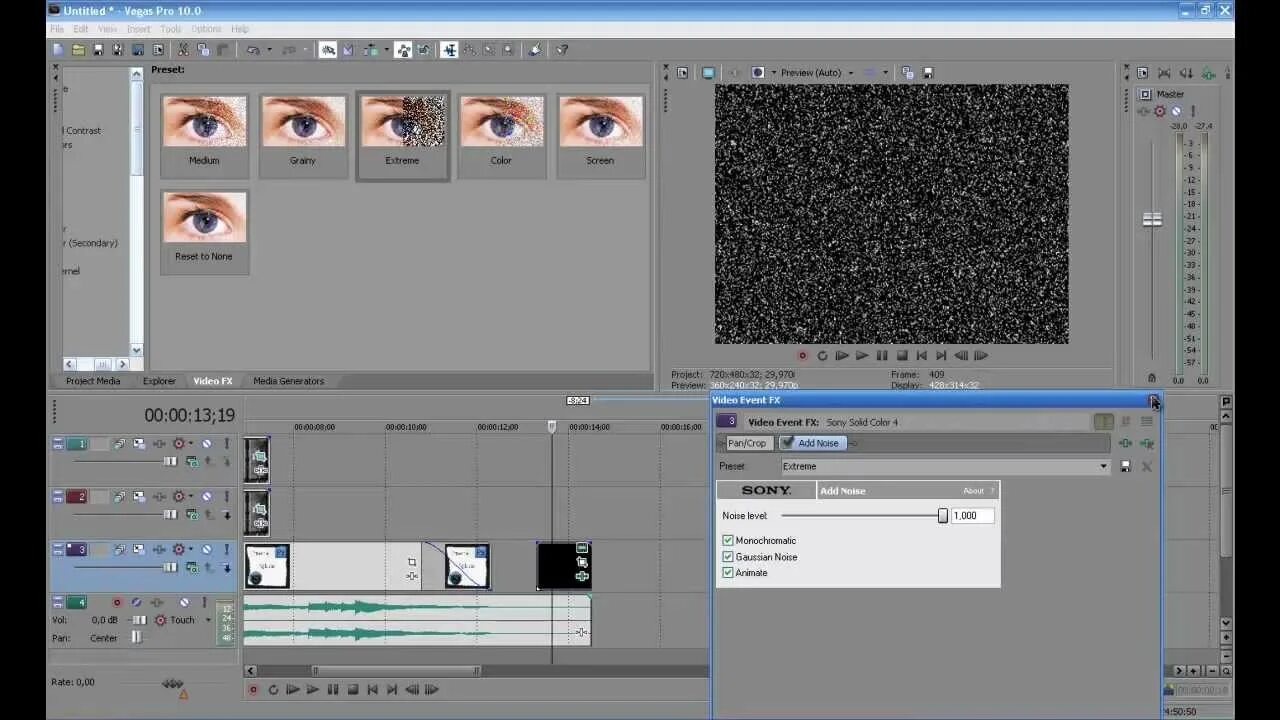Open the Undo history dropdown arrow
This screenshot has height=720, width=1280.
[270, 49]
